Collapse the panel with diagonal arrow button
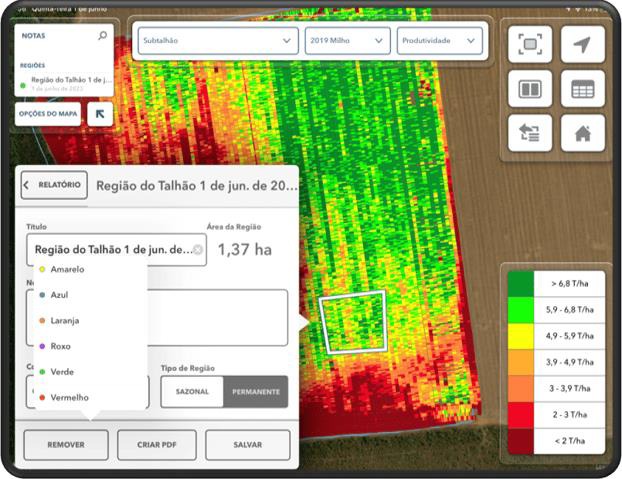 pos(100,114)
